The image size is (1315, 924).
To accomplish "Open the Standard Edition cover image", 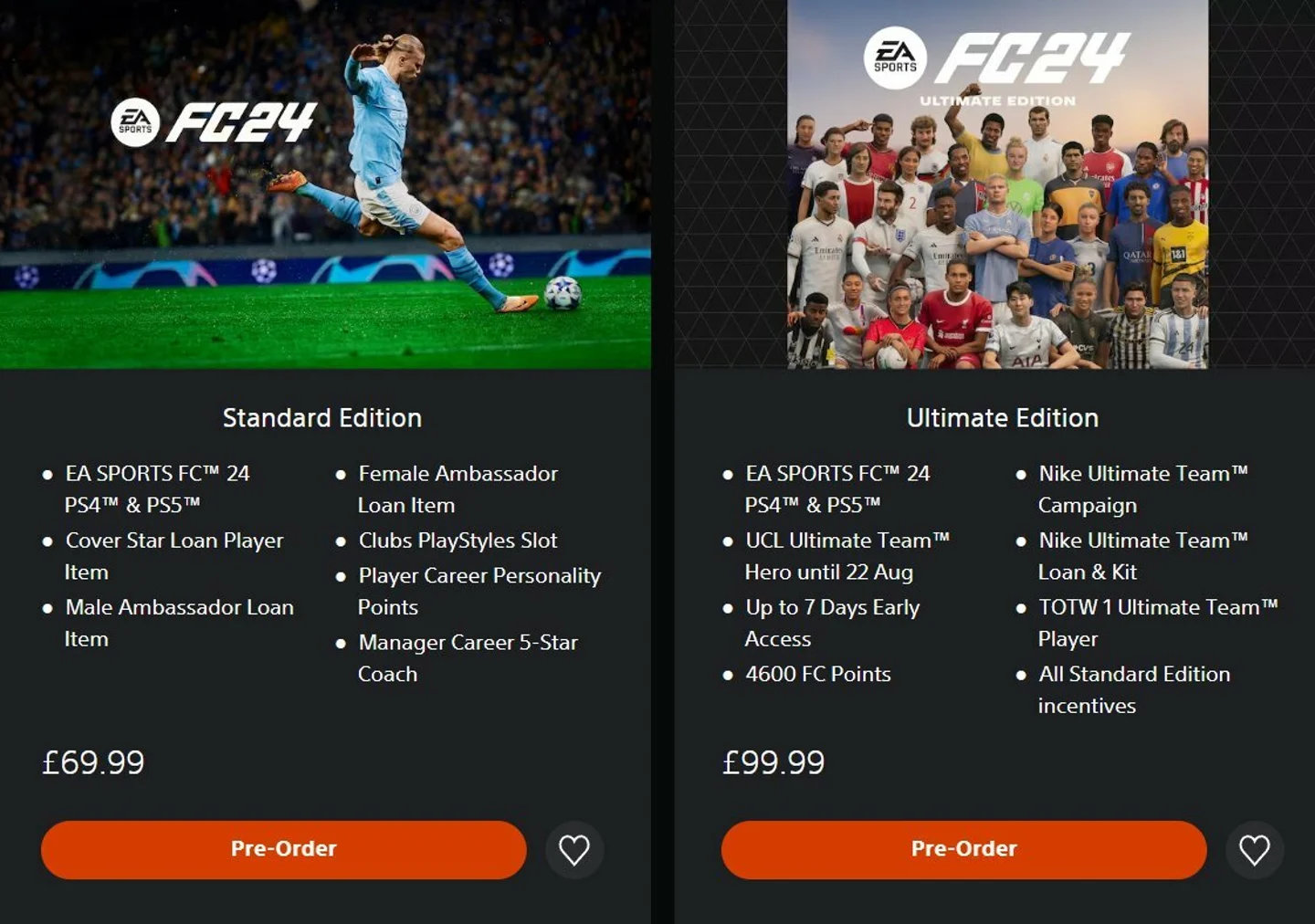I will [325, 184].
